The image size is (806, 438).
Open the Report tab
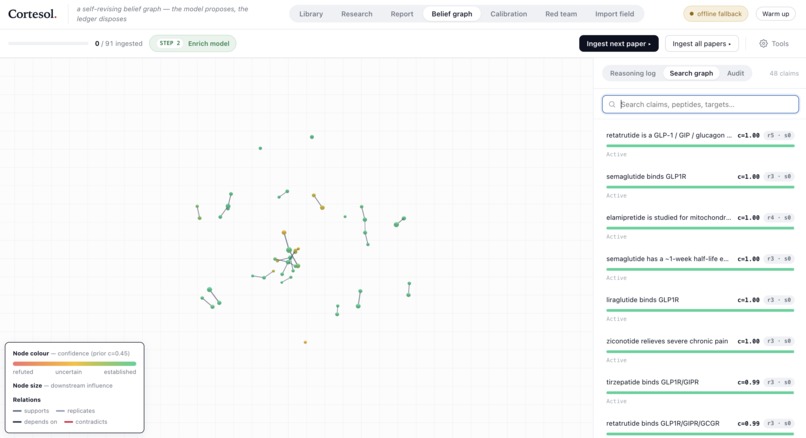(x=401, y=14)
